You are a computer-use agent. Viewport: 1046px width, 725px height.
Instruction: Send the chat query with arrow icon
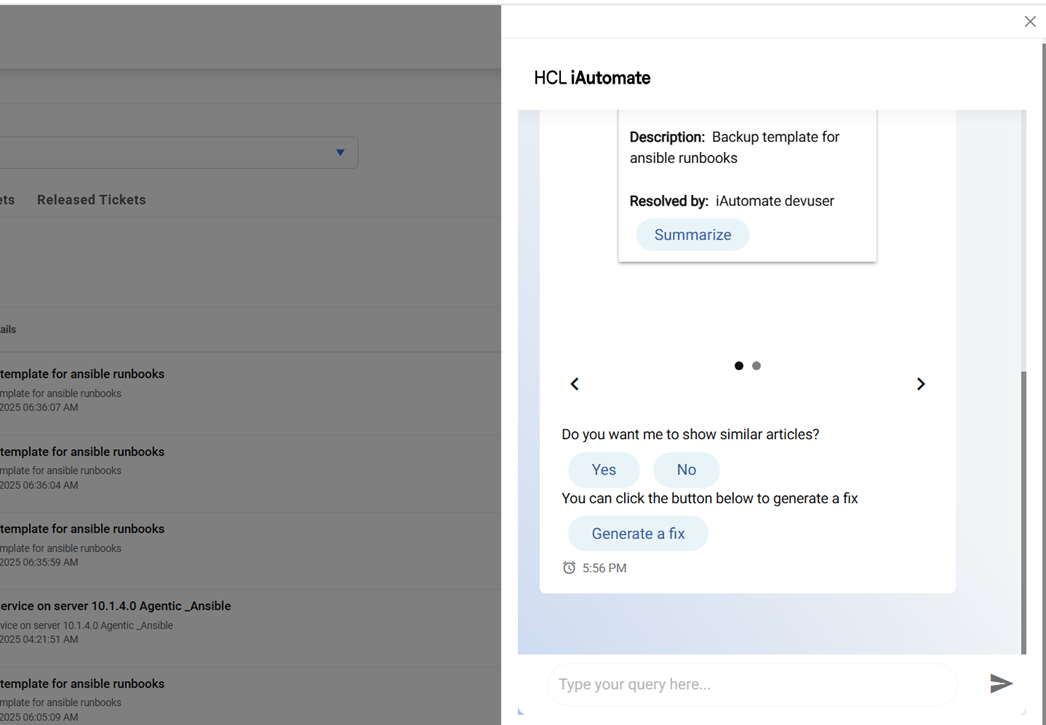1001,683
